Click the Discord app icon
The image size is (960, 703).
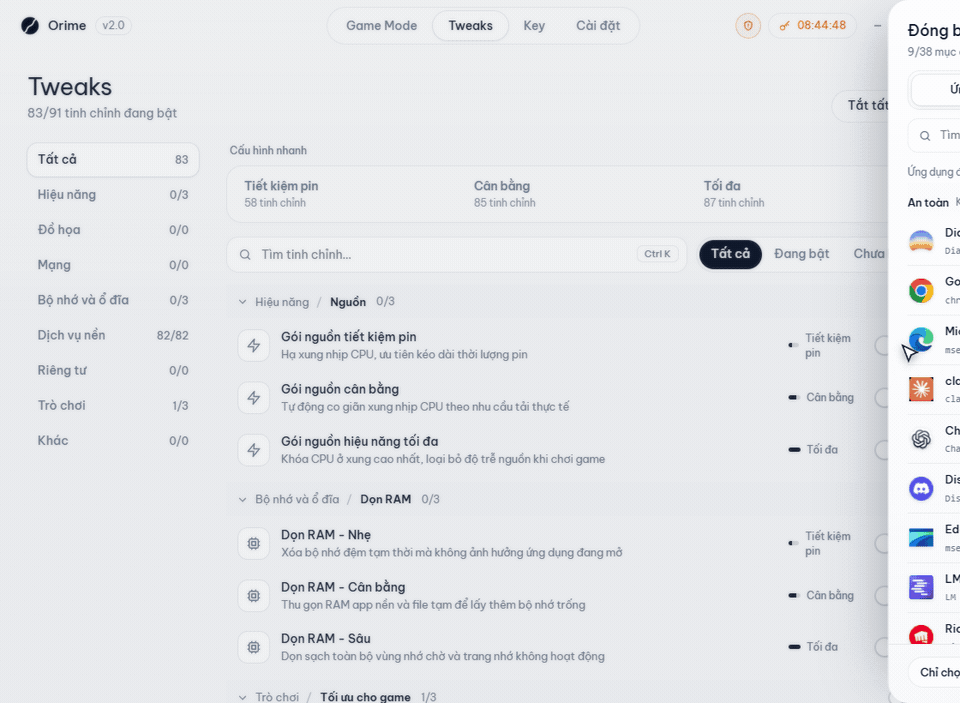[x=921, y=488]
